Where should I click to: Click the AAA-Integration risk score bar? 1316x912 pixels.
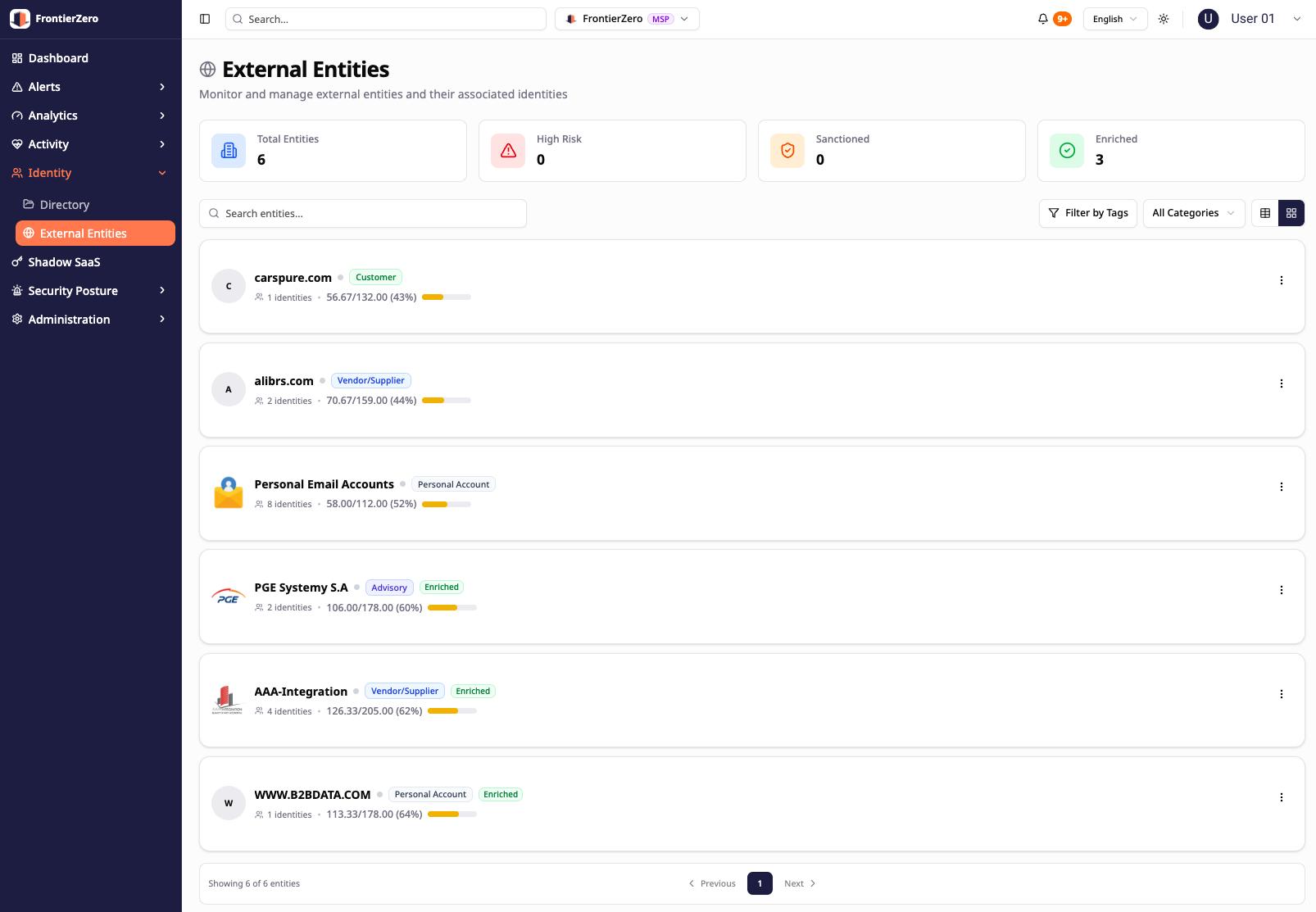(452, 711)
